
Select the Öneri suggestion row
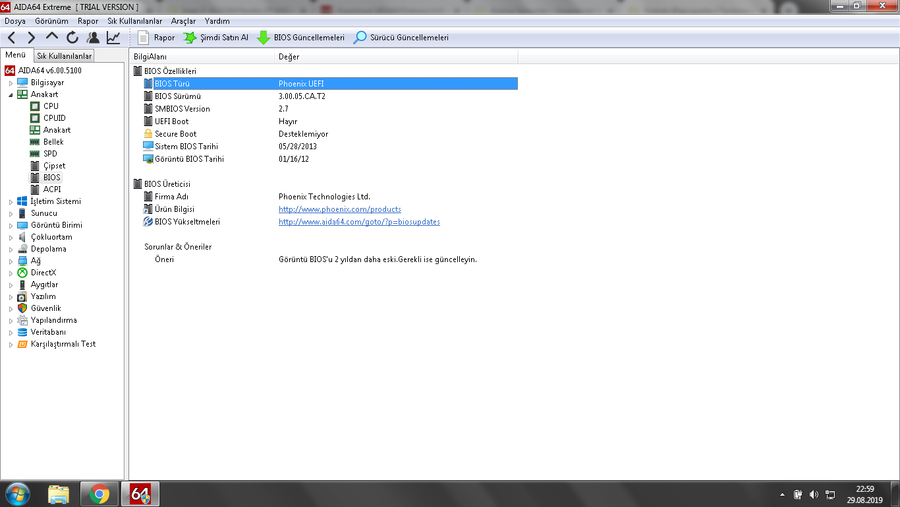click(330, 260)
